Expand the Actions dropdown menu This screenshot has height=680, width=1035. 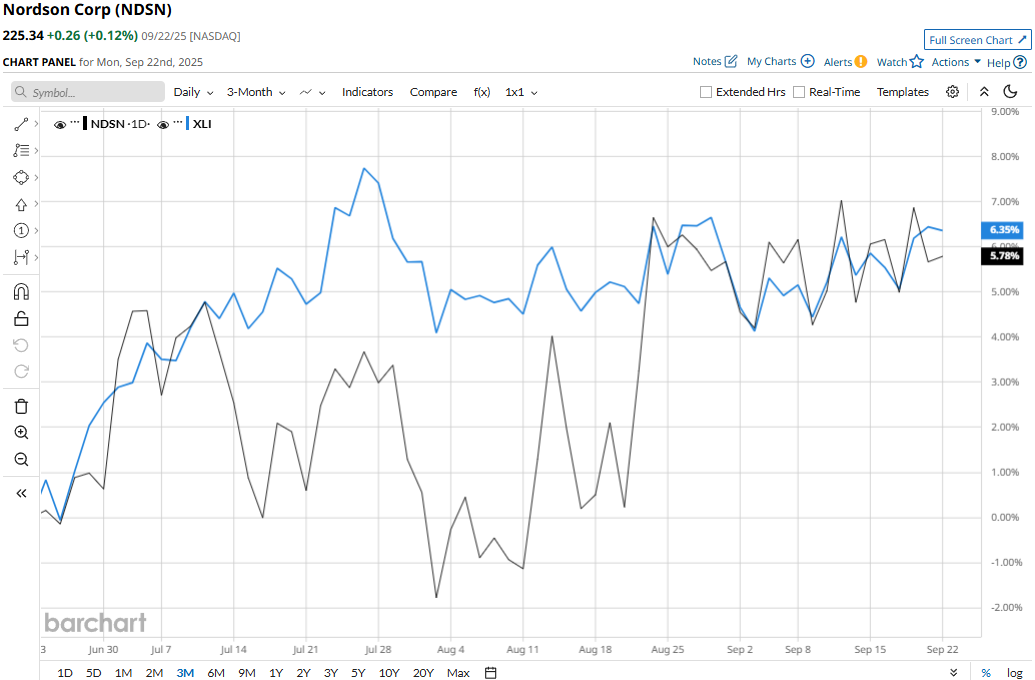(956, 61)
